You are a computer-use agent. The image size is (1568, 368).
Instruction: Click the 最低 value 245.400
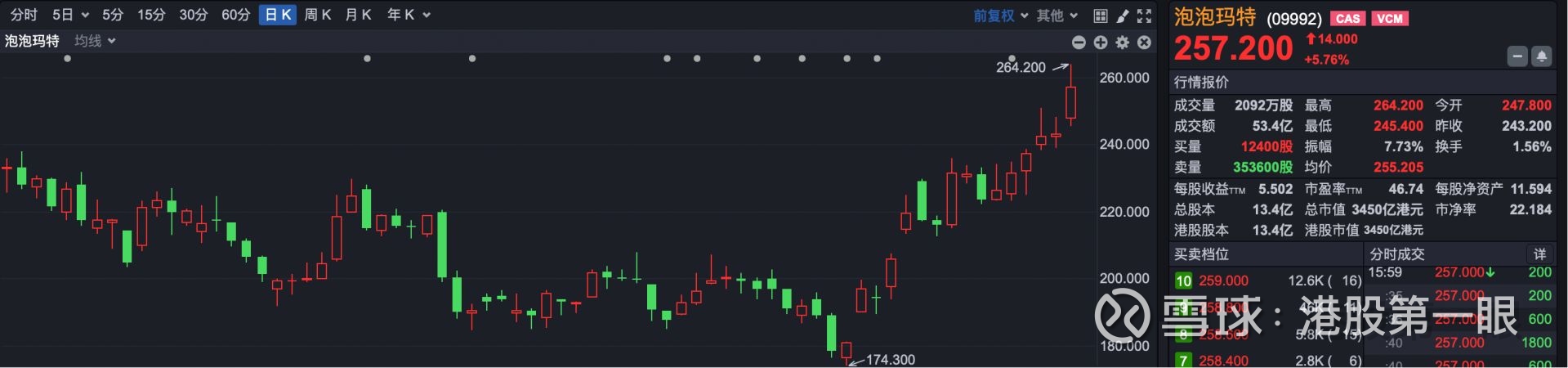click(1398, 126)
